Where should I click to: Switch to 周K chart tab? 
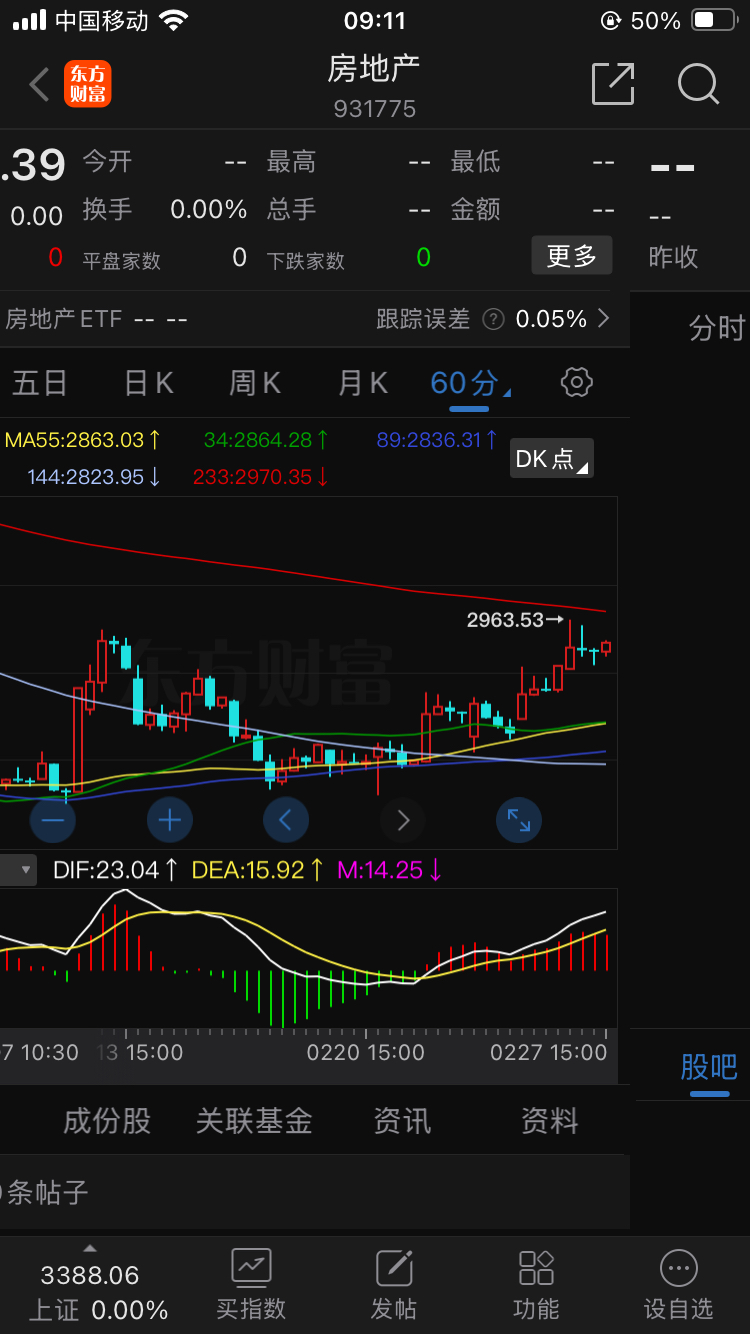pos(255,383)
